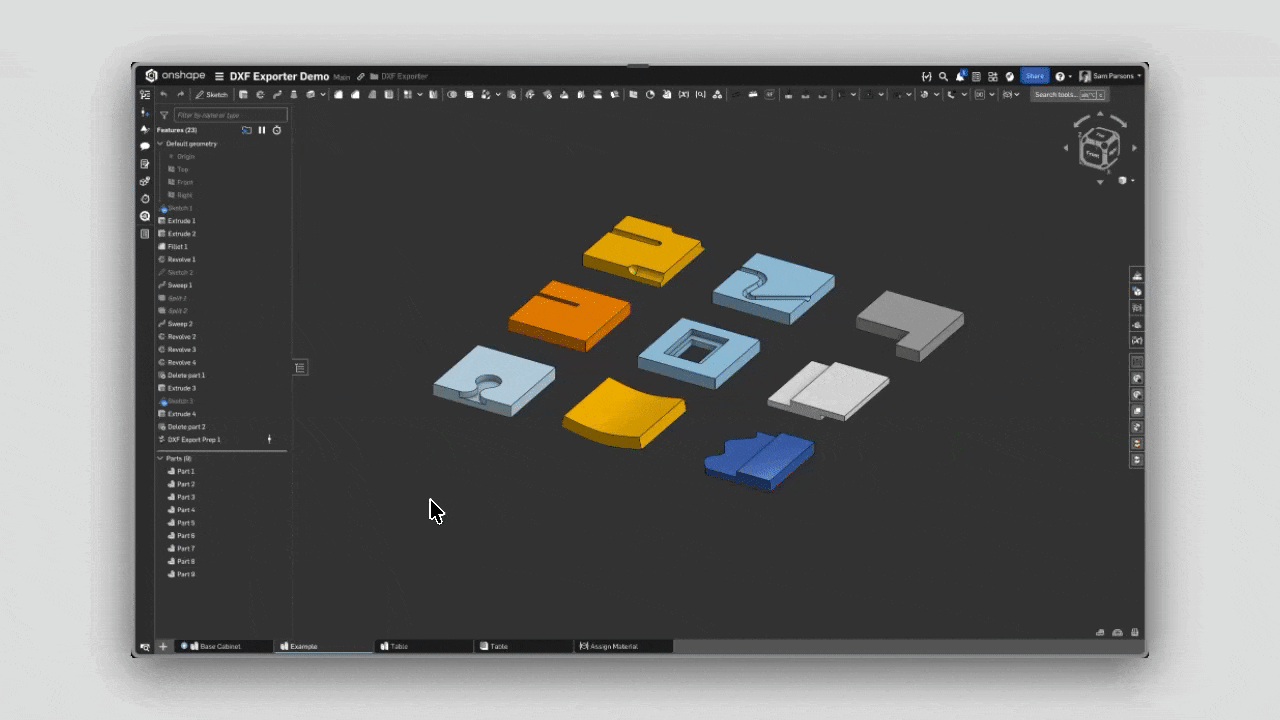The height and width of the screenshot is (720, 1280).
Task: Open tab manager icon at bottom left
Action: [145, 647]
